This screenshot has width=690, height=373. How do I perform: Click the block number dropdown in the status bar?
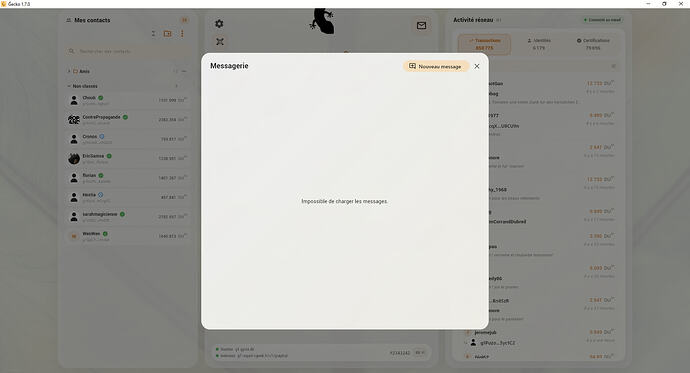point(420,352)
